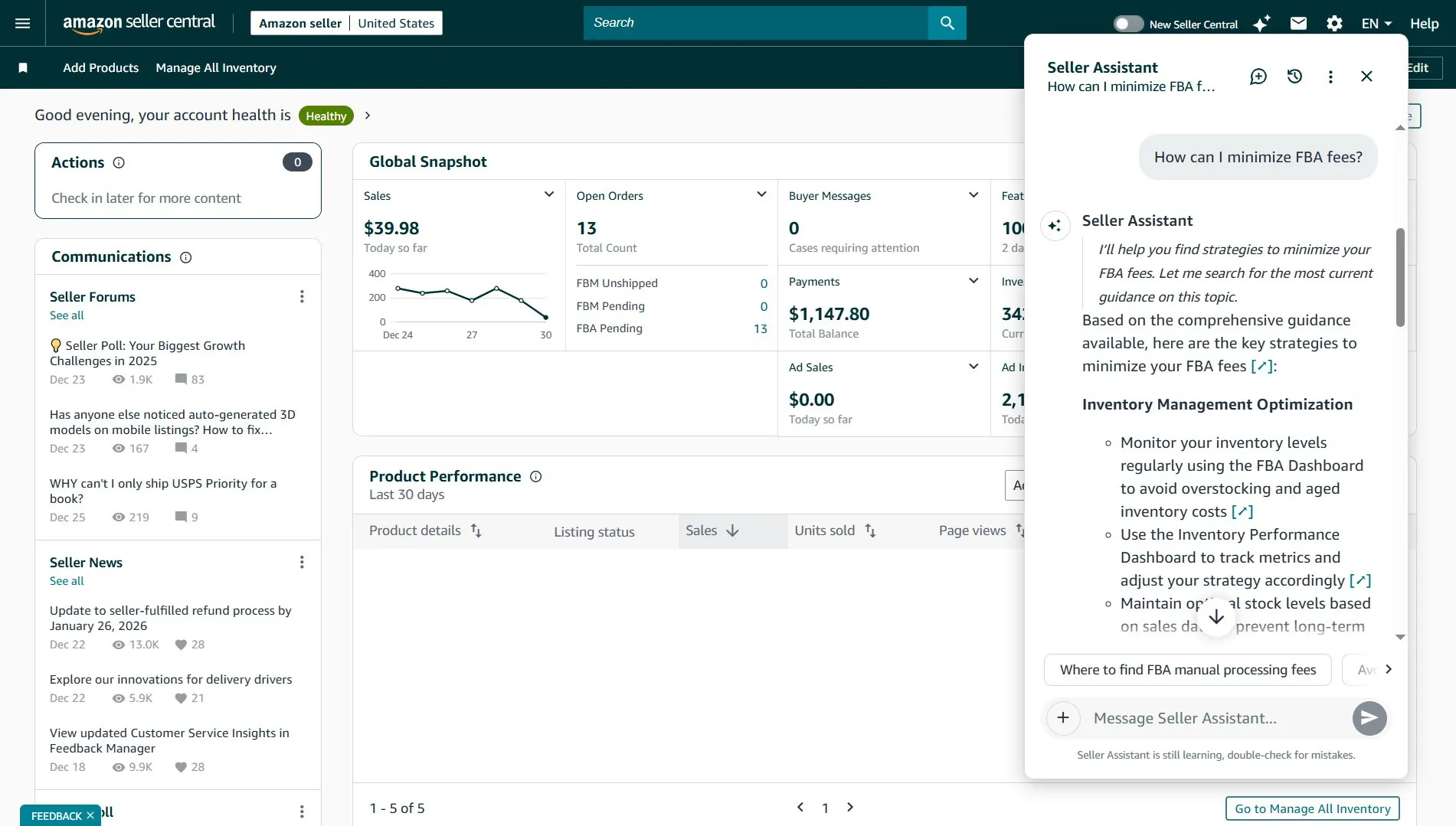
Task: Click the bookmark icon in the navbar
Action: pos(23,67)
